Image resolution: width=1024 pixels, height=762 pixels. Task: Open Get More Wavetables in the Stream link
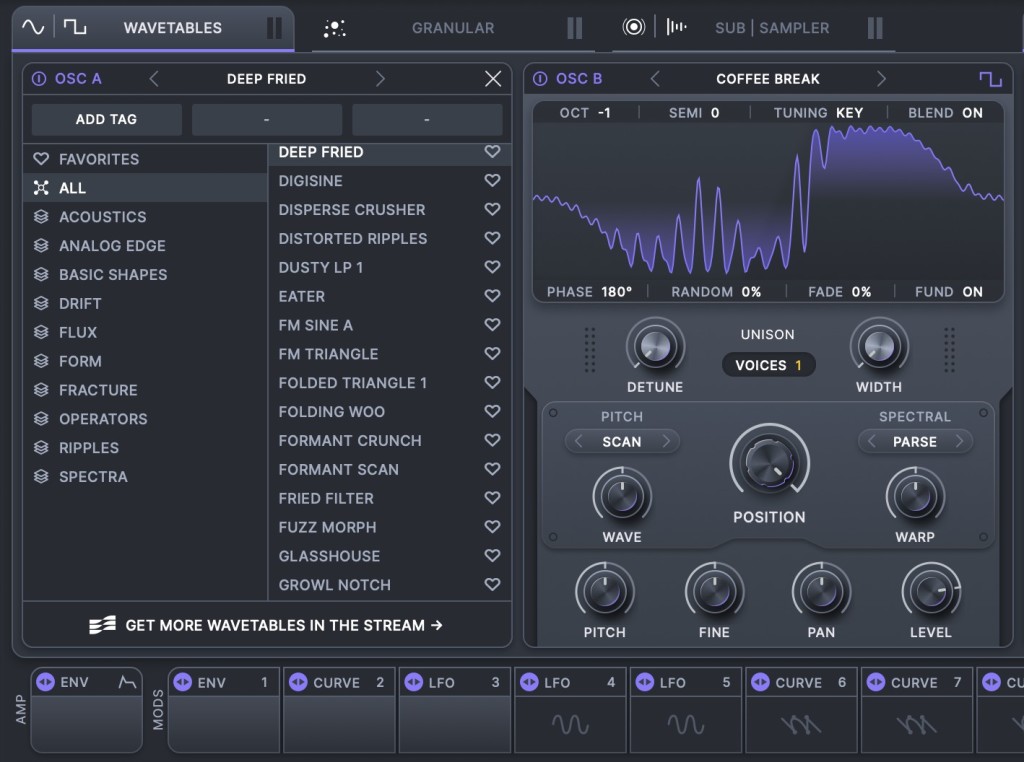[x=283, y=625]
